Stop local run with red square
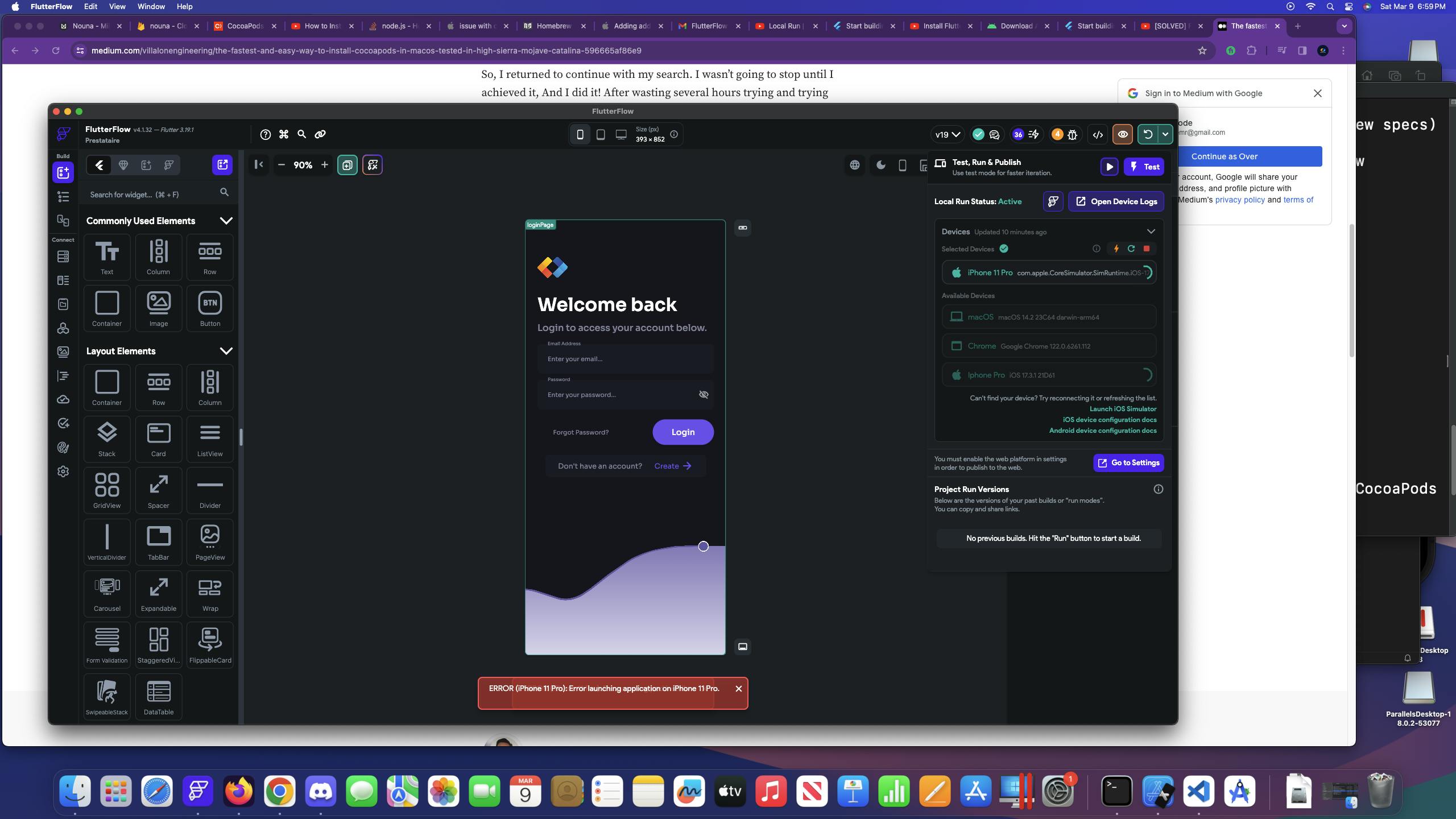Screen dimensions: 1456x819 pos(1147,249)
